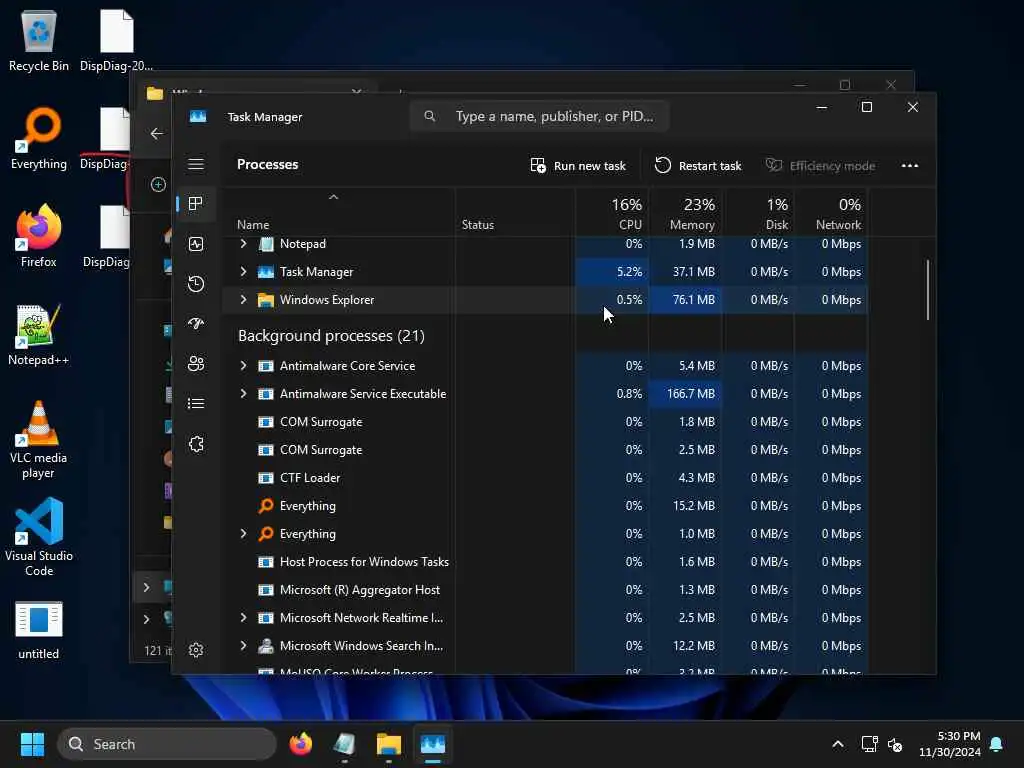This screenshot has height=768, width=1024.
Task: Select the Notepad++ desktop shortcut
Action: coord(39,335)
